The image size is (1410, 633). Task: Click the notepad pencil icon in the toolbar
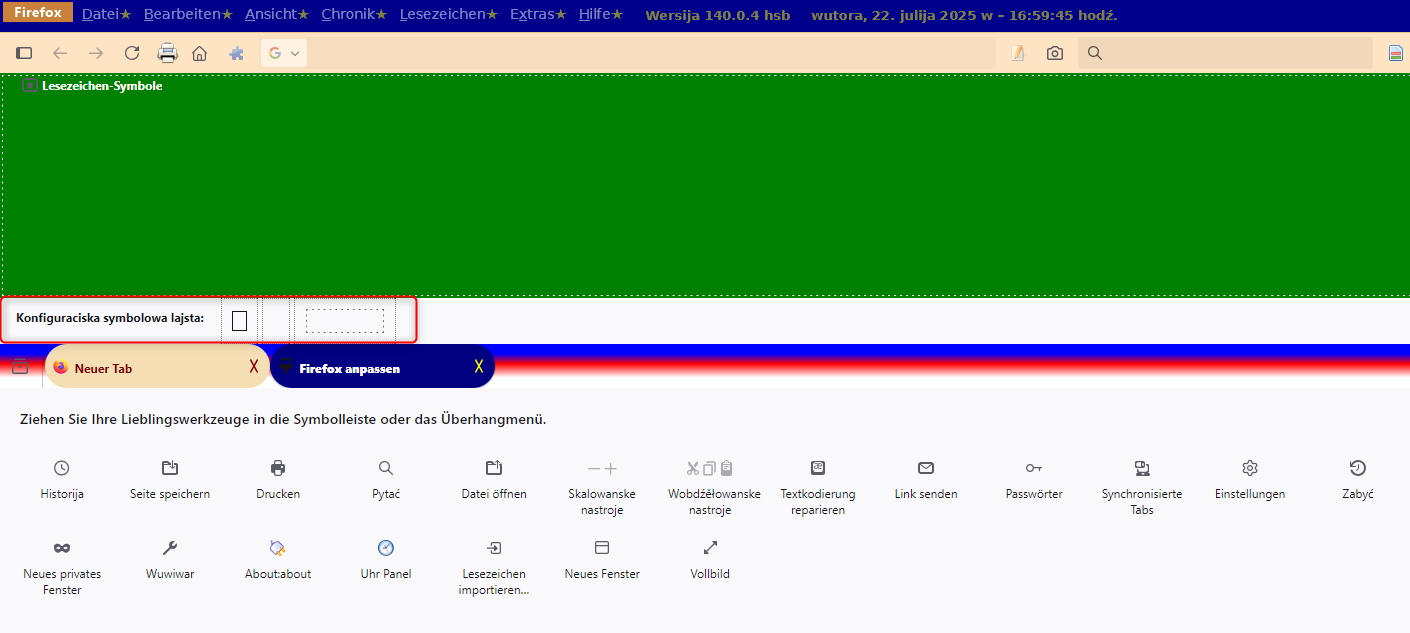[x=1018, y=53]
